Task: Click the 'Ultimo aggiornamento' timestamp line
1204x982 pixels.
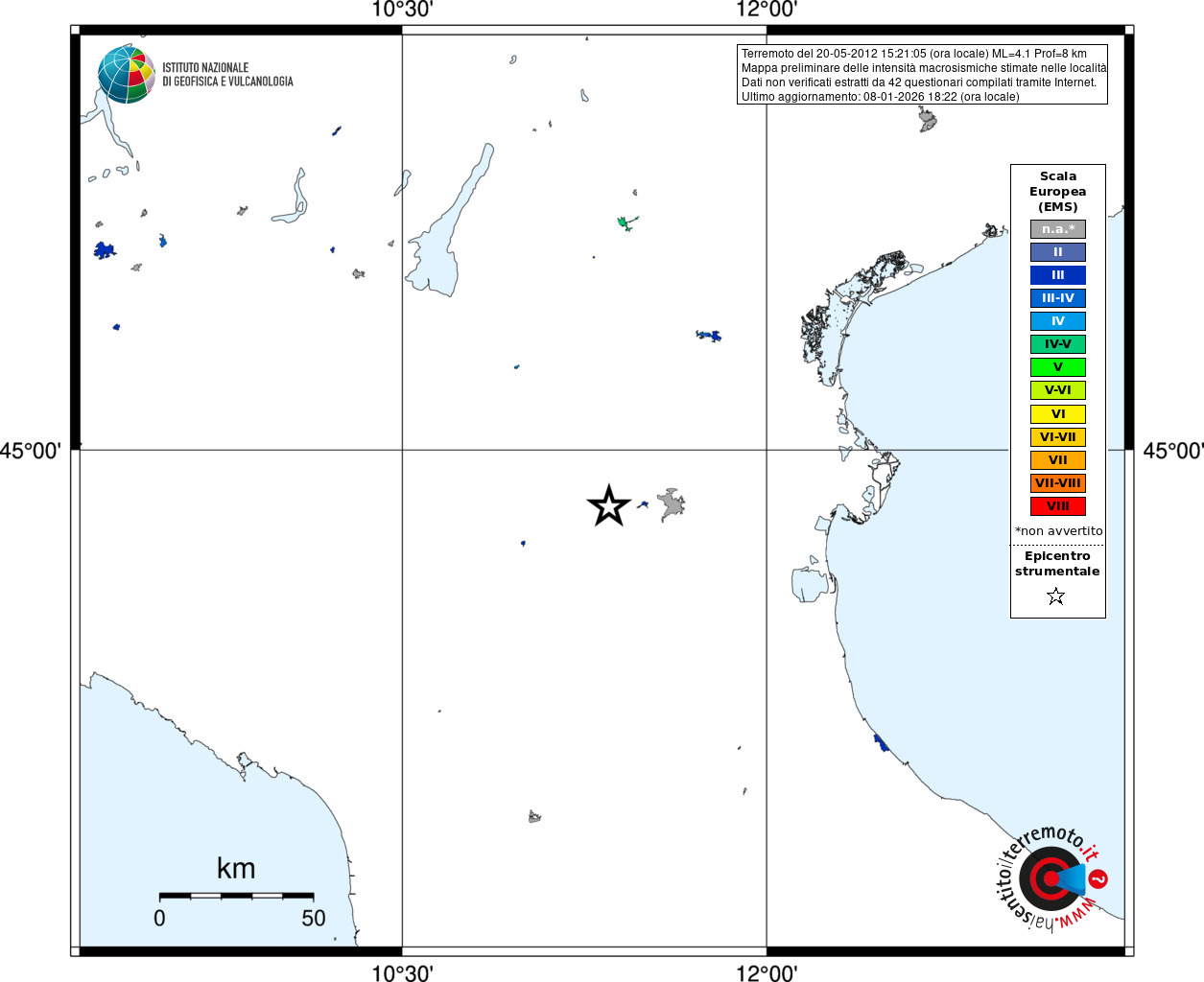Action: pyautogui.click(x=881, y=97)
